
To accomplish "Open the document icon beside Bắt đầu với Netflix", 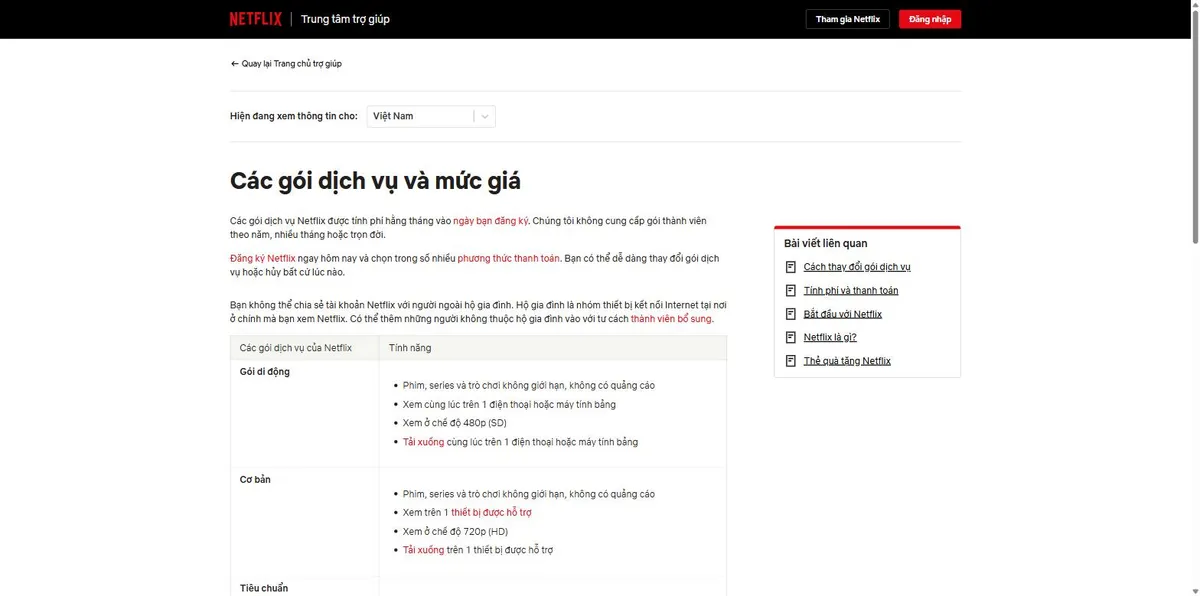I will point(791,314).
